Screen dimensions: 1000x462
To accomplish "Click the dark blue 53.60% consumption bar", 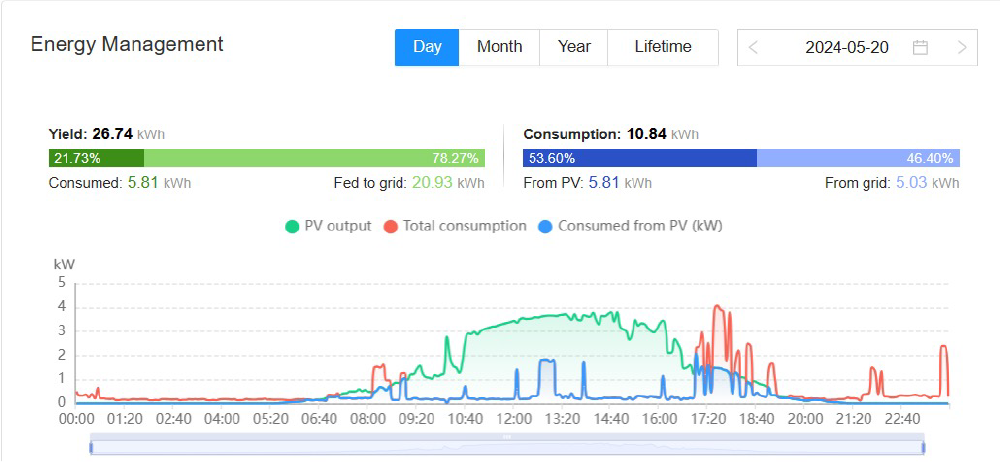I will 640,158.
